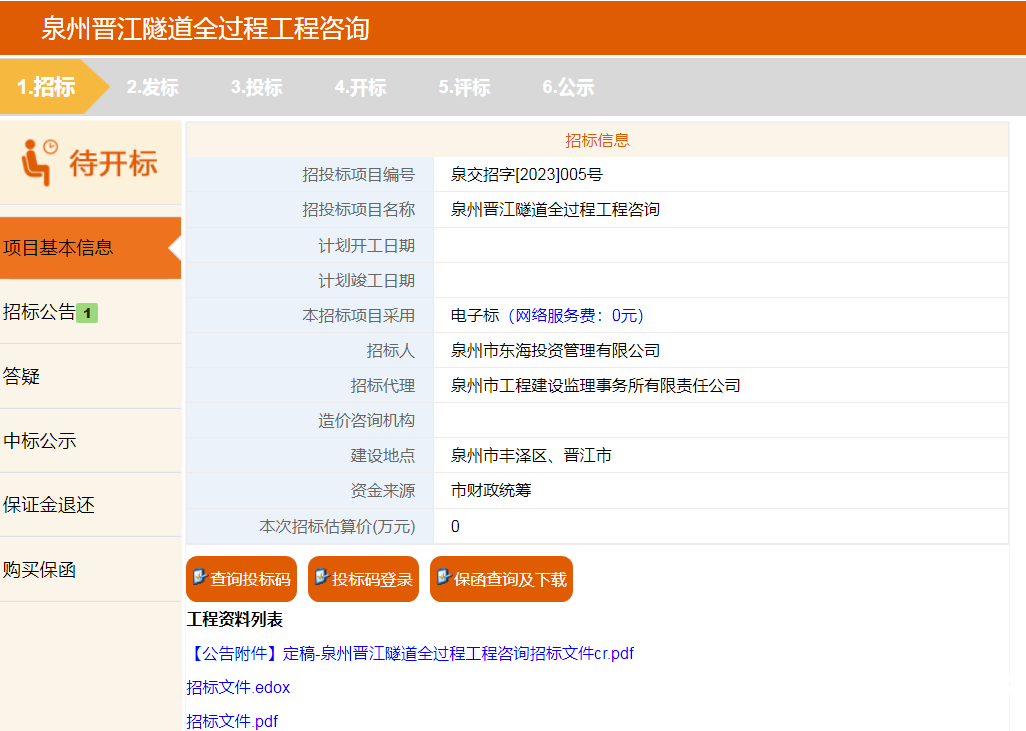1026x731 pixels.
Task: Click the document icon on 查询投标码 button
Action: [x=200, y=577]
